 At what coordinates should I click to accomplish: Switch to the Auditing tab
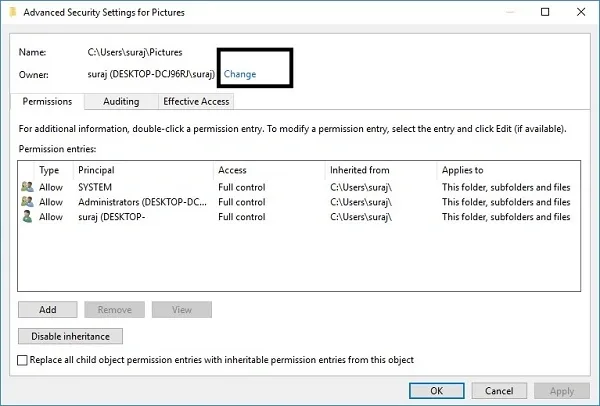[x=121, y=101]
